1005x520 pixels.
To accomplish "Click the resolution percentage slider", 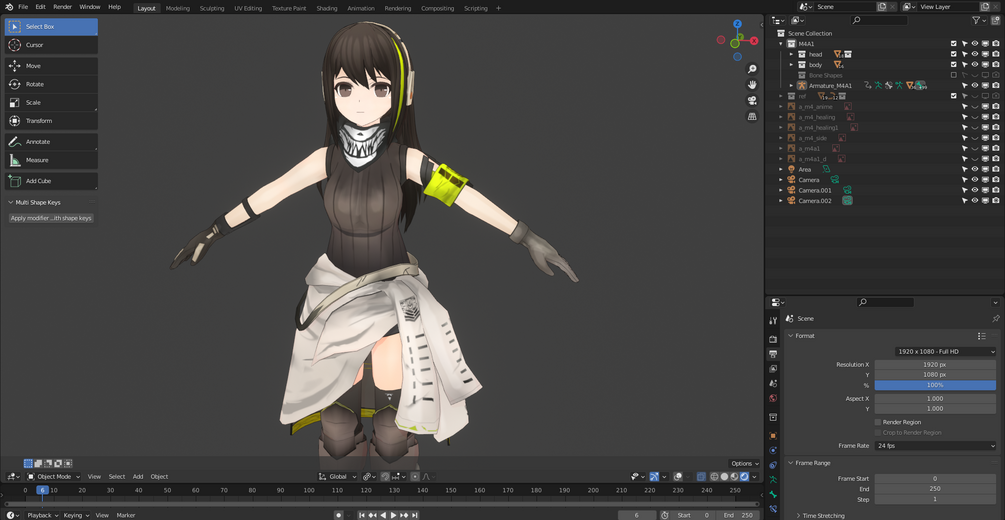I will pyautogui.click(x=935, y=385).
